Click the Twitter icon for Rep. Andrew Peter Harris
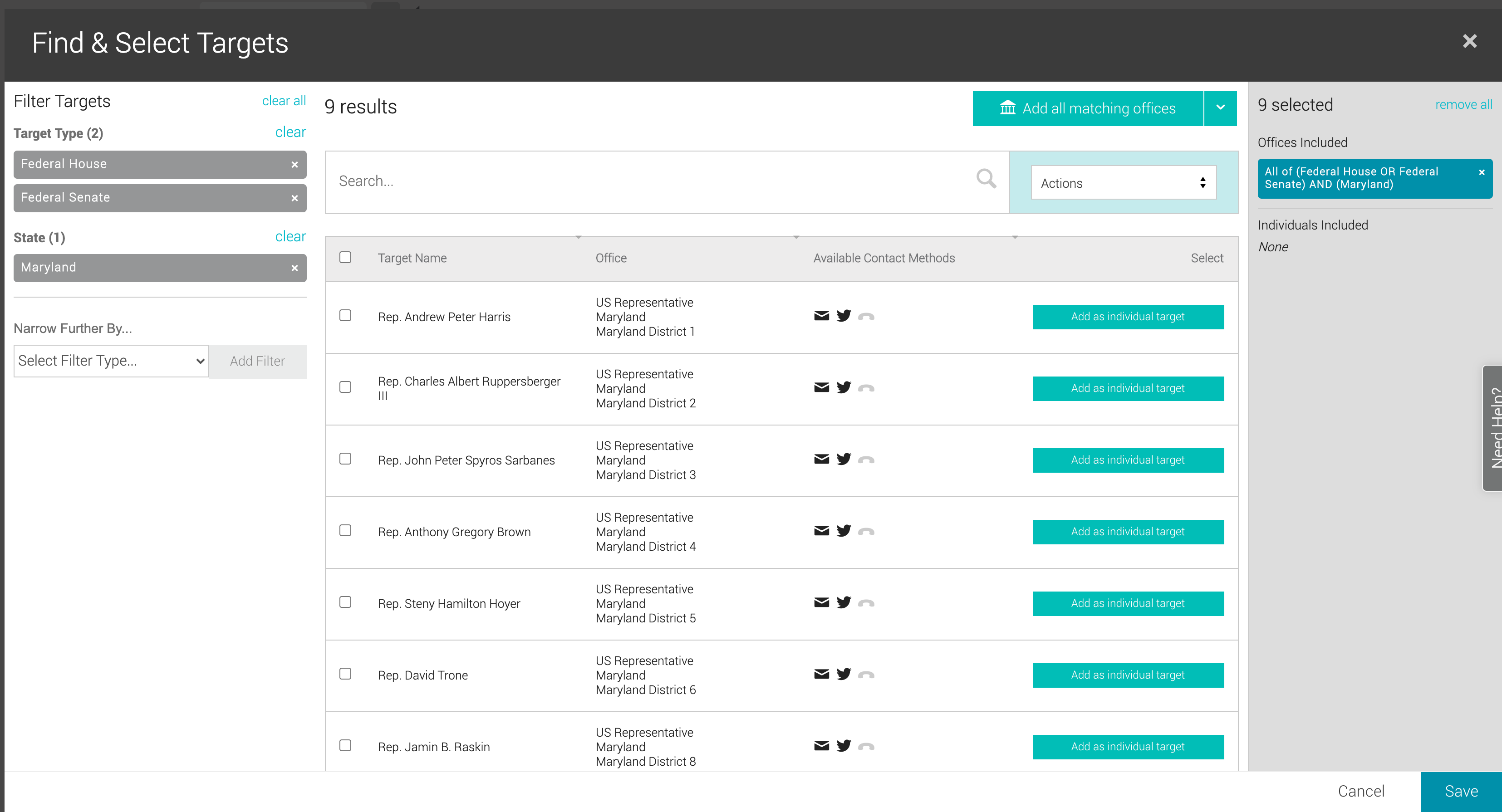 coord(844,316)
